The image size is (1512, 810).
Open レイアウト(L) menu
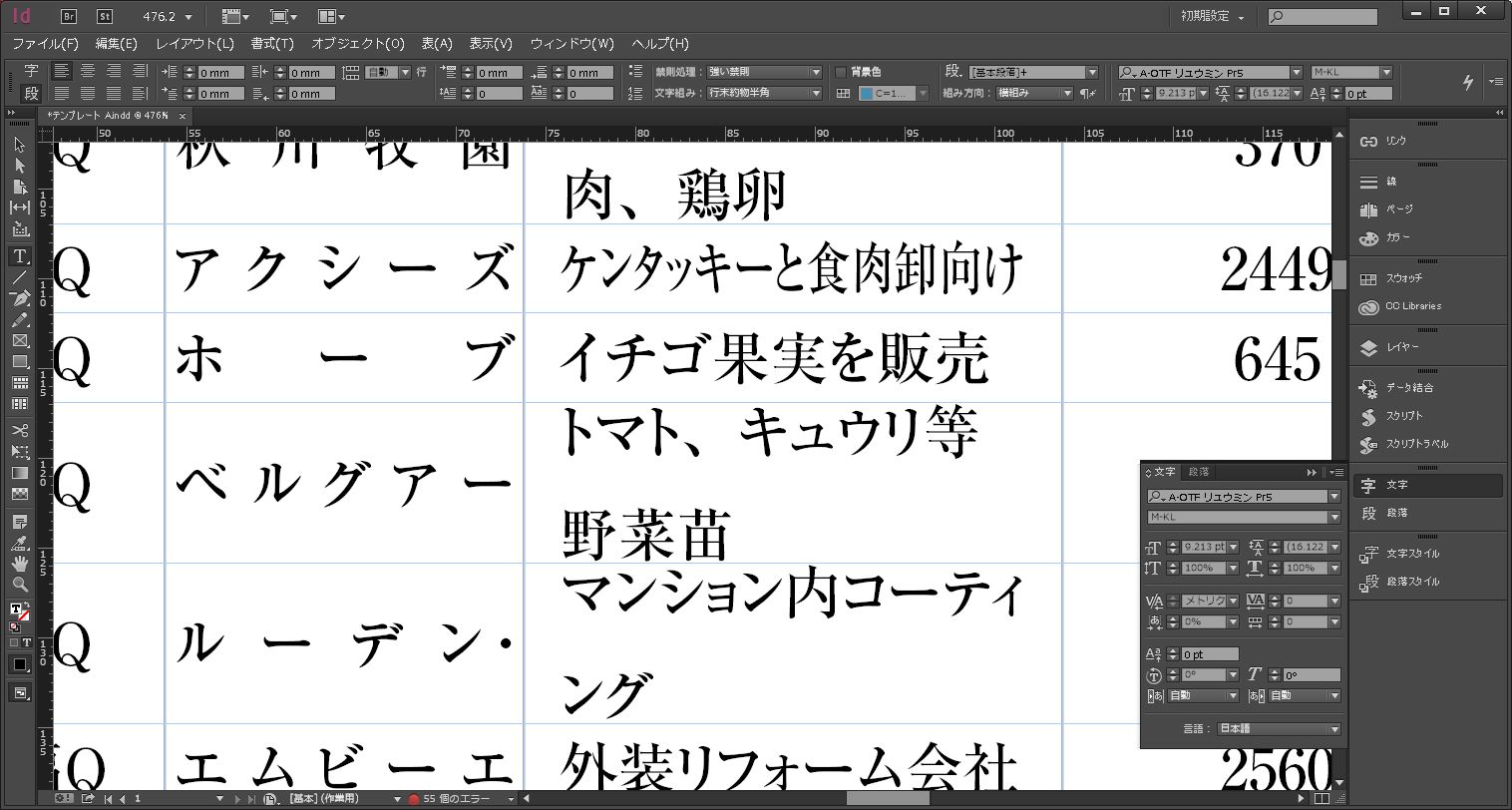(x=194, y=44)
